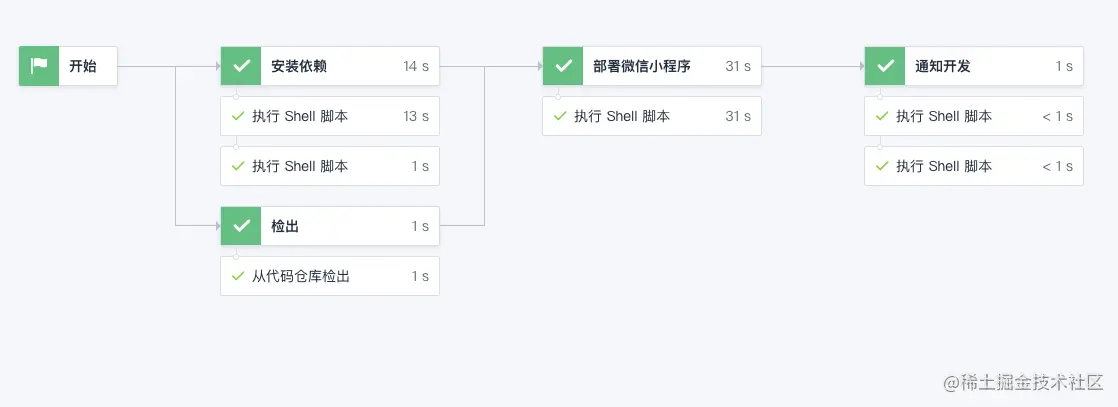The width and height of the screenshot is (1118, 407).
Task: Open 执行 Shell 脚本 step lasting 13 s
Action: pos(300,116)
